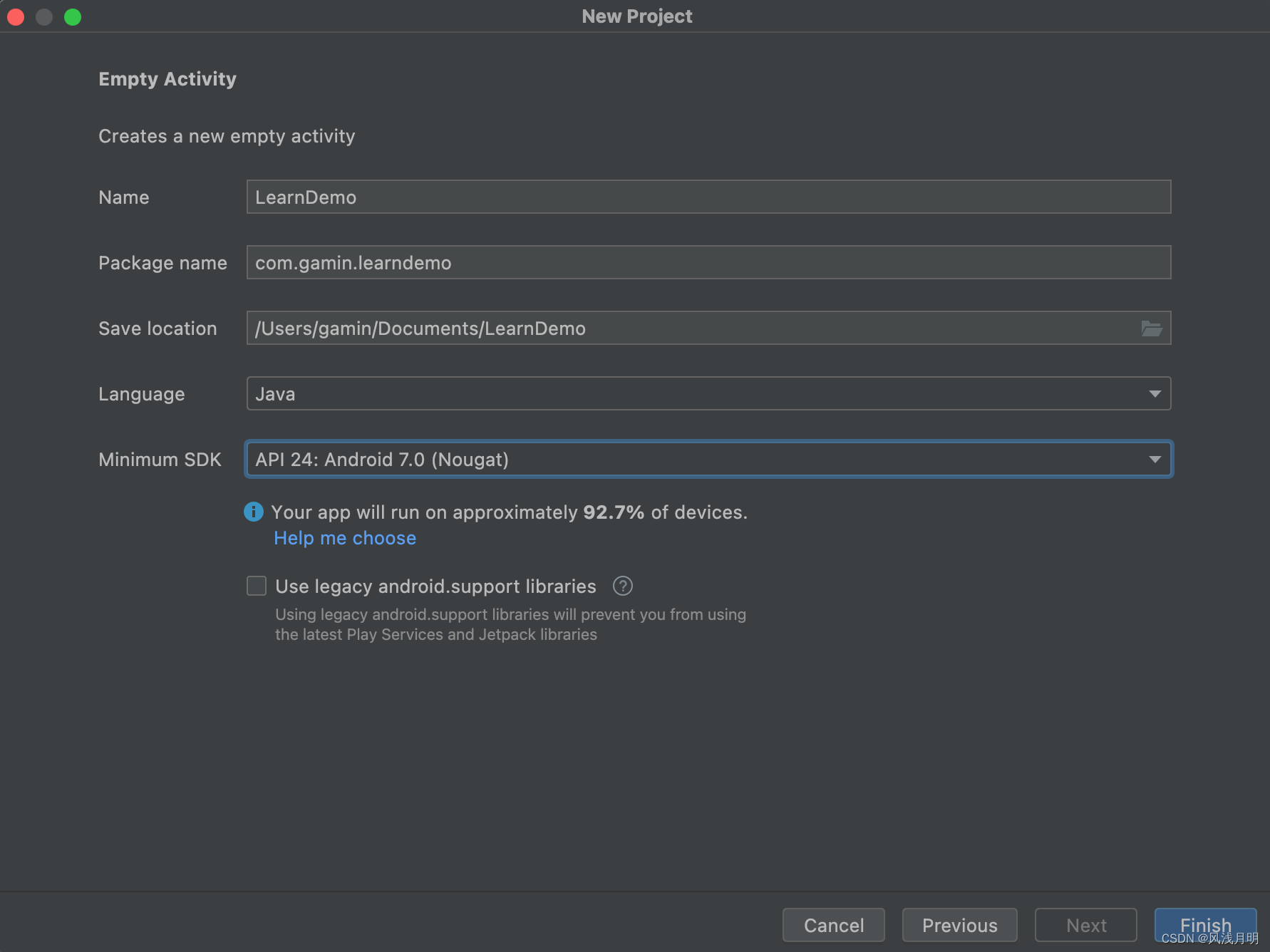
Task: Click the help question mark next to legacy libraries
Action: (623, 586)
